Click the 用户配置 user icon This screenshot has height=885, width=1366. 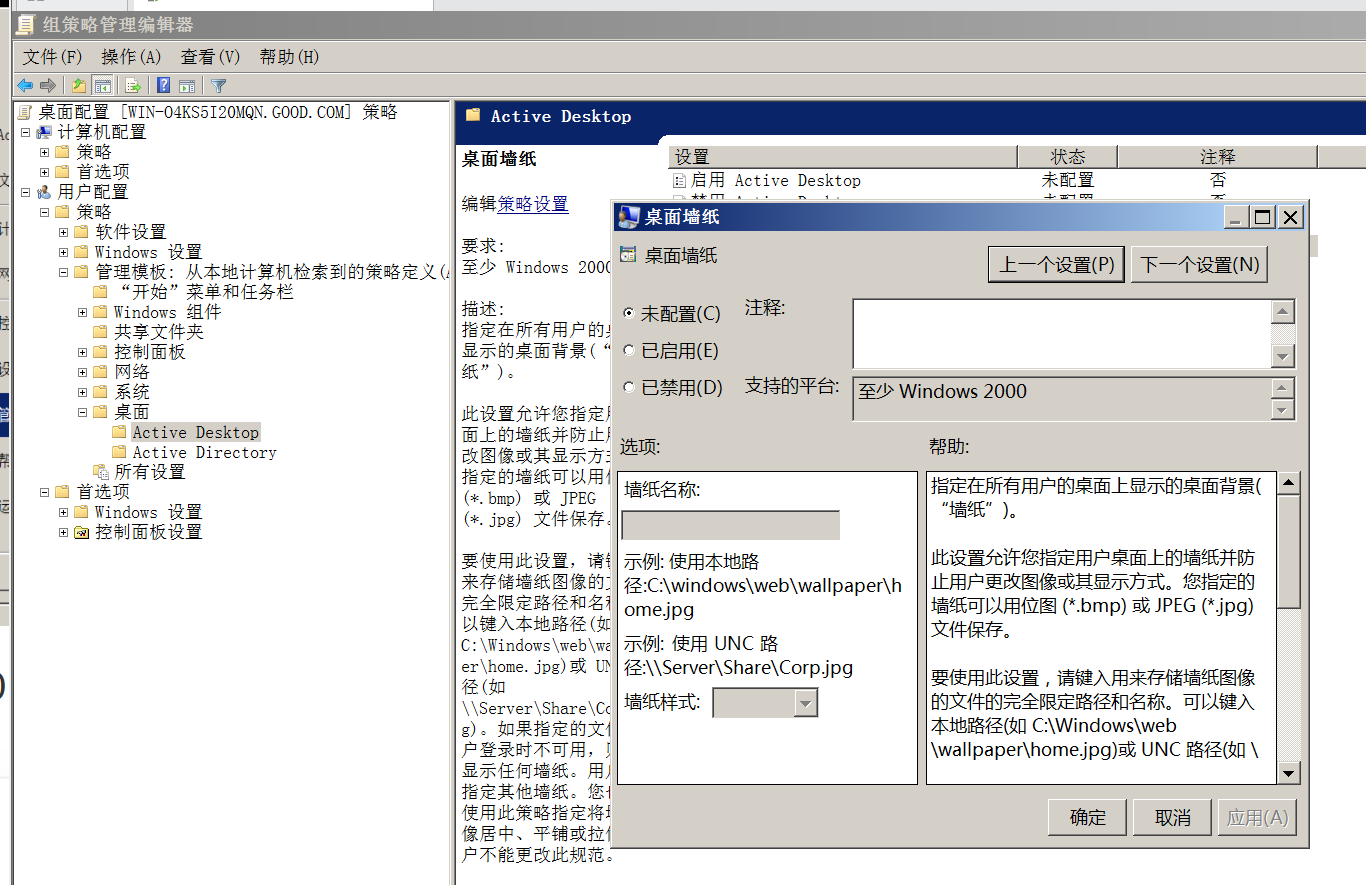(x=45, y=192)
